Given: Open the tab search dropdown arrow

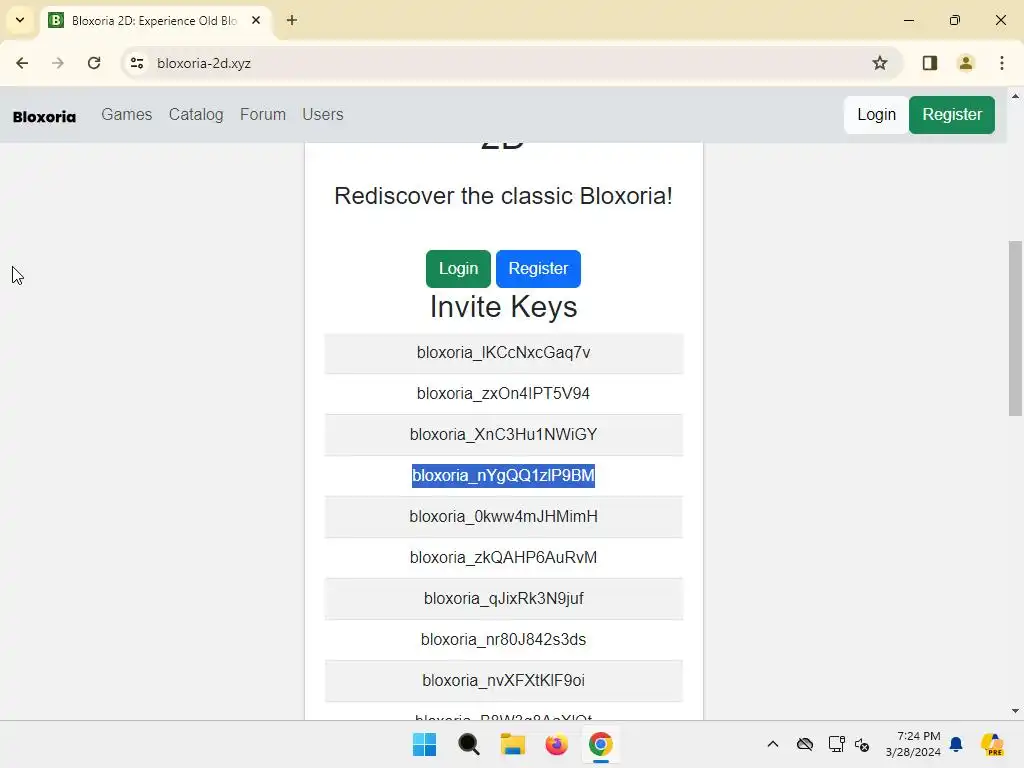Looking at the screenshot, I should point(20,20).
